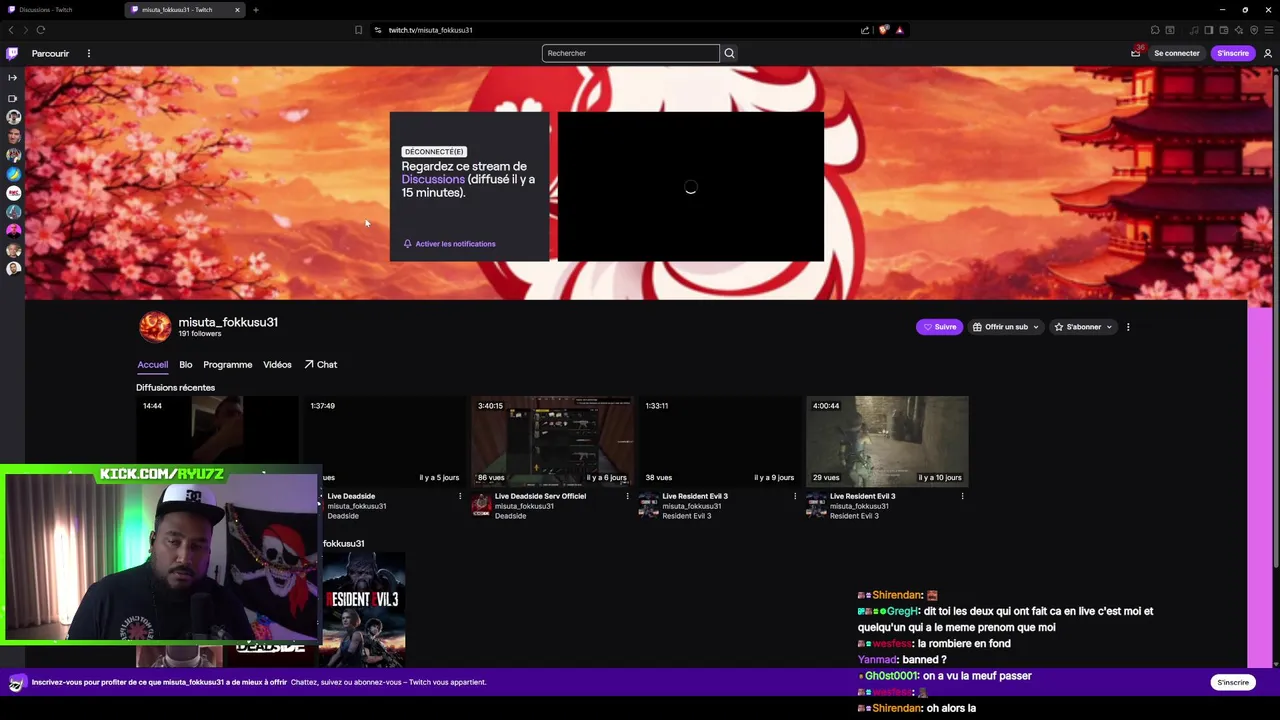Click the site settings icon in address bar

click(x=377, y=30)
